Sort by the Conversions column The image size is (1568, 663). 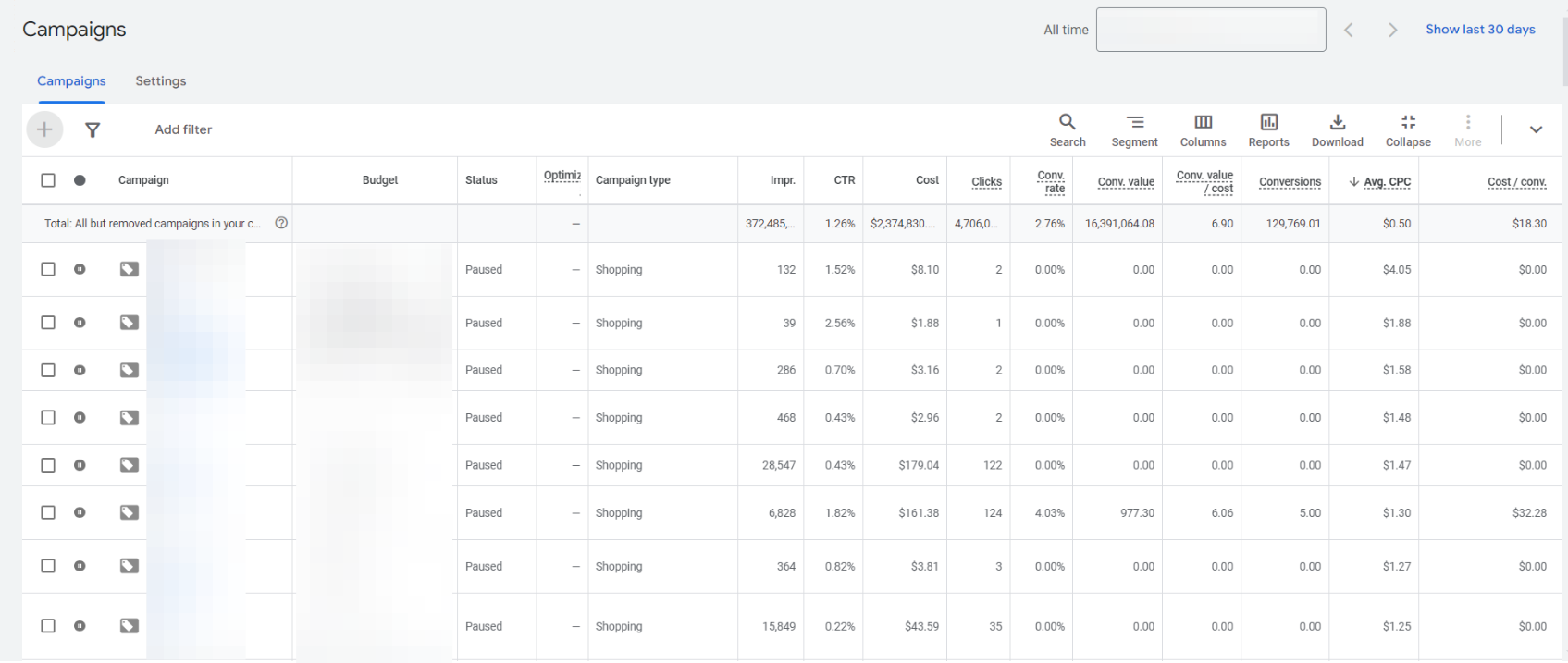[x=1290, y=181]
